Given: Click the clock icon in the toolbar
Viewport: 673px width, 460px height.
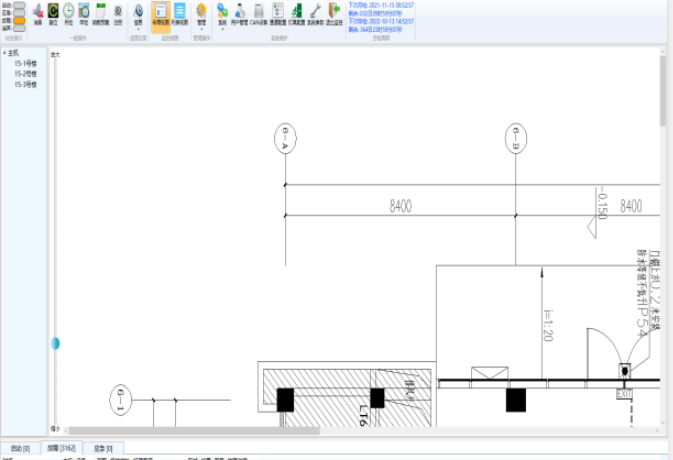Looking at the screenshot, I should (x=68, y=12).
